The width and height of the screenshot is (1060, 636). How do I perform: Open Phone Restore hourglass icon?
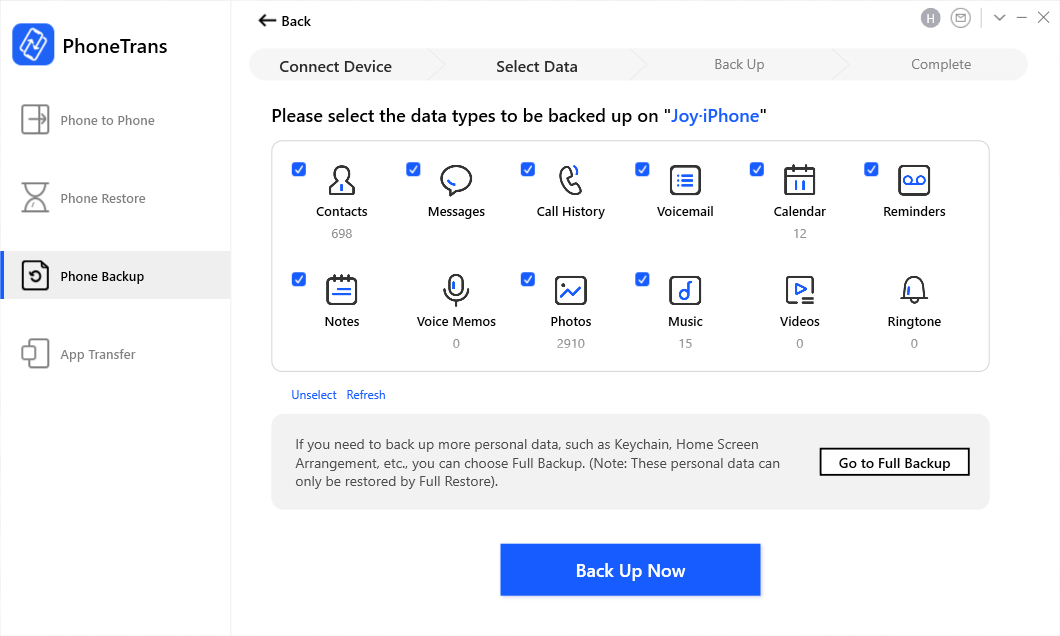tap(35, 197)
